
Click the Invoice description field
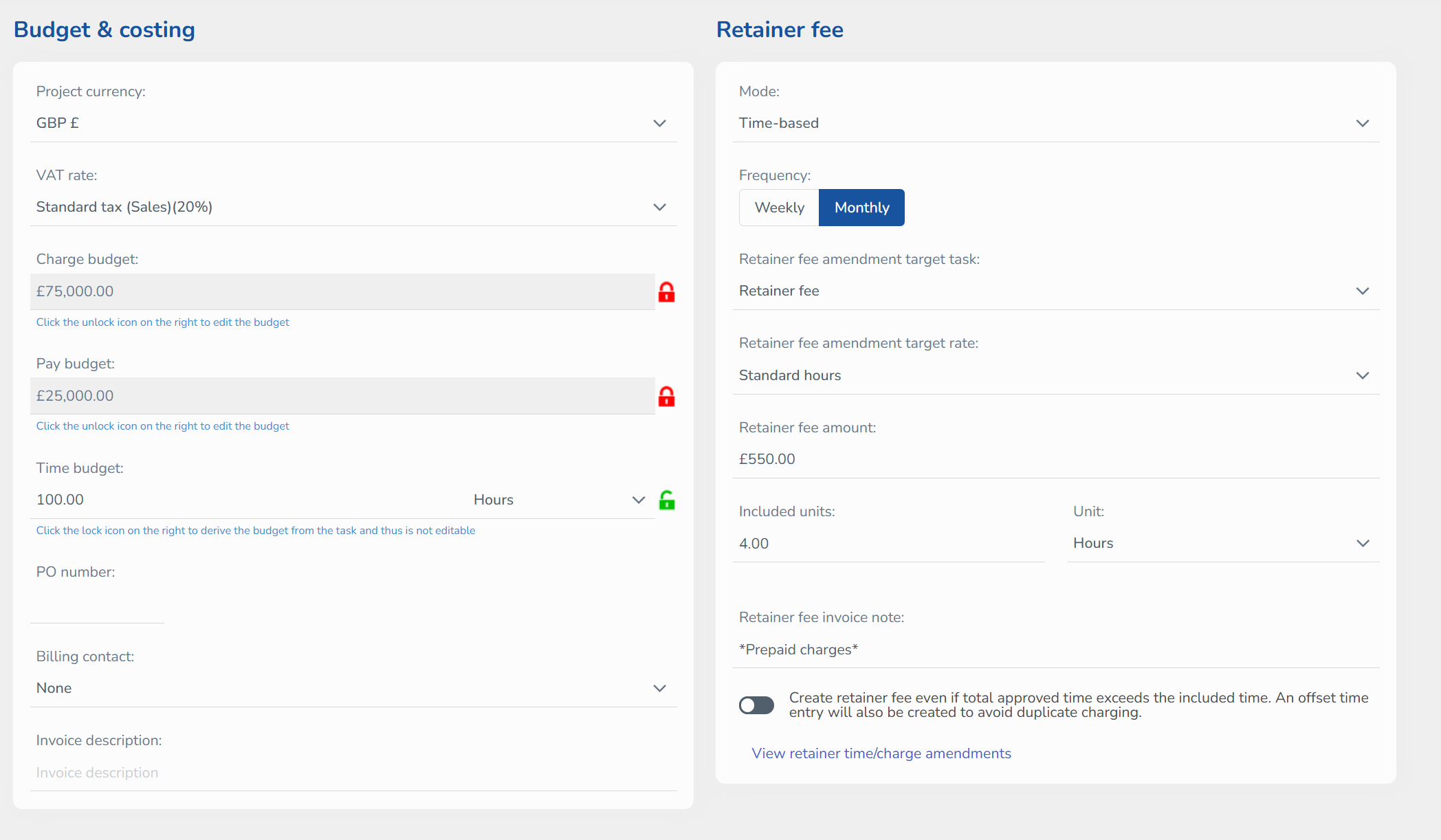353,773
